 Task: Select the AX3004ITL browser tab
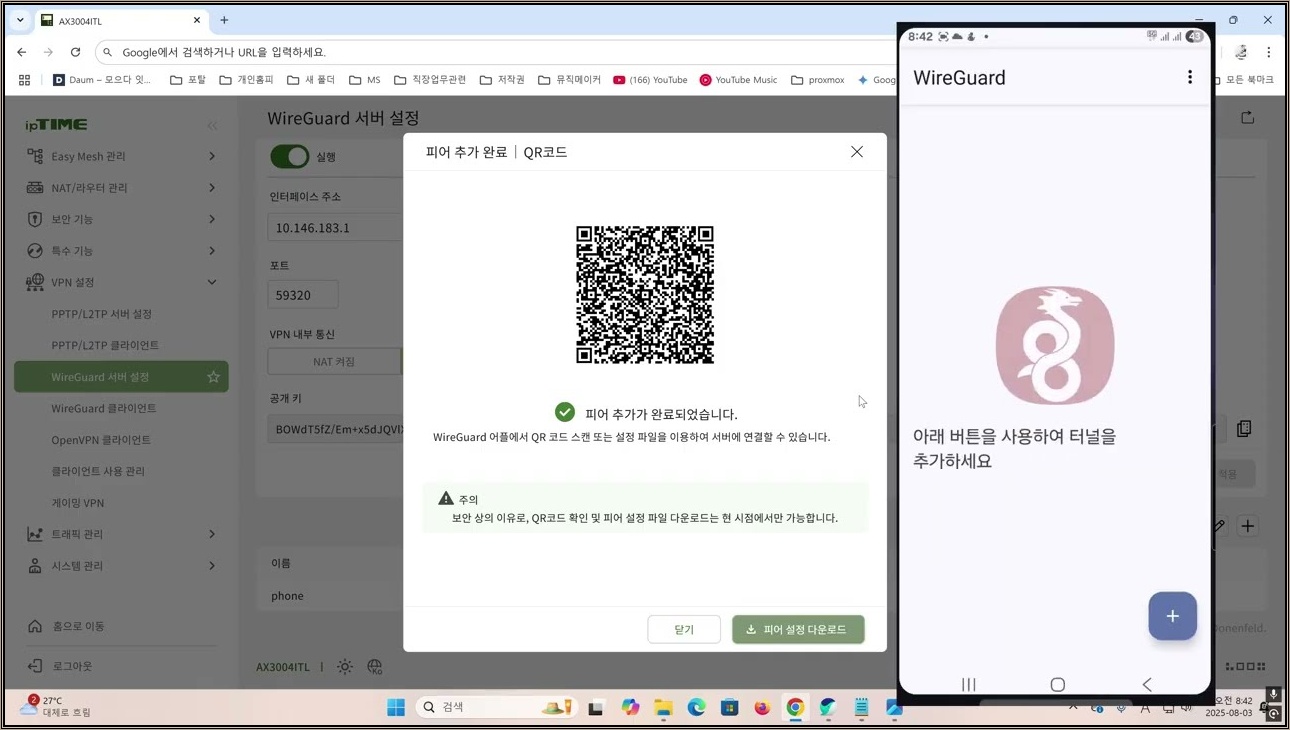120,20
